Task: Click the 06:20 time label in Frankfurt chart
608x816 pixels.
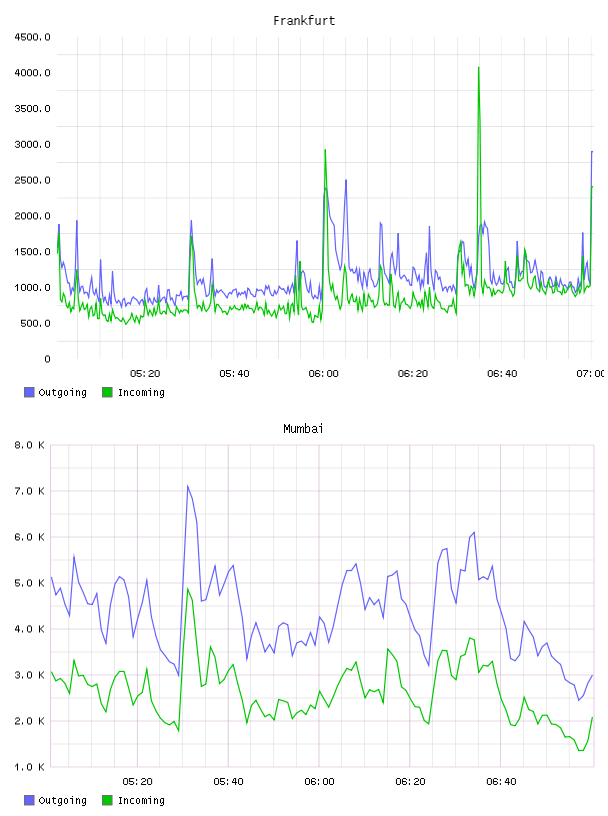Action: (x=413, y=374)
